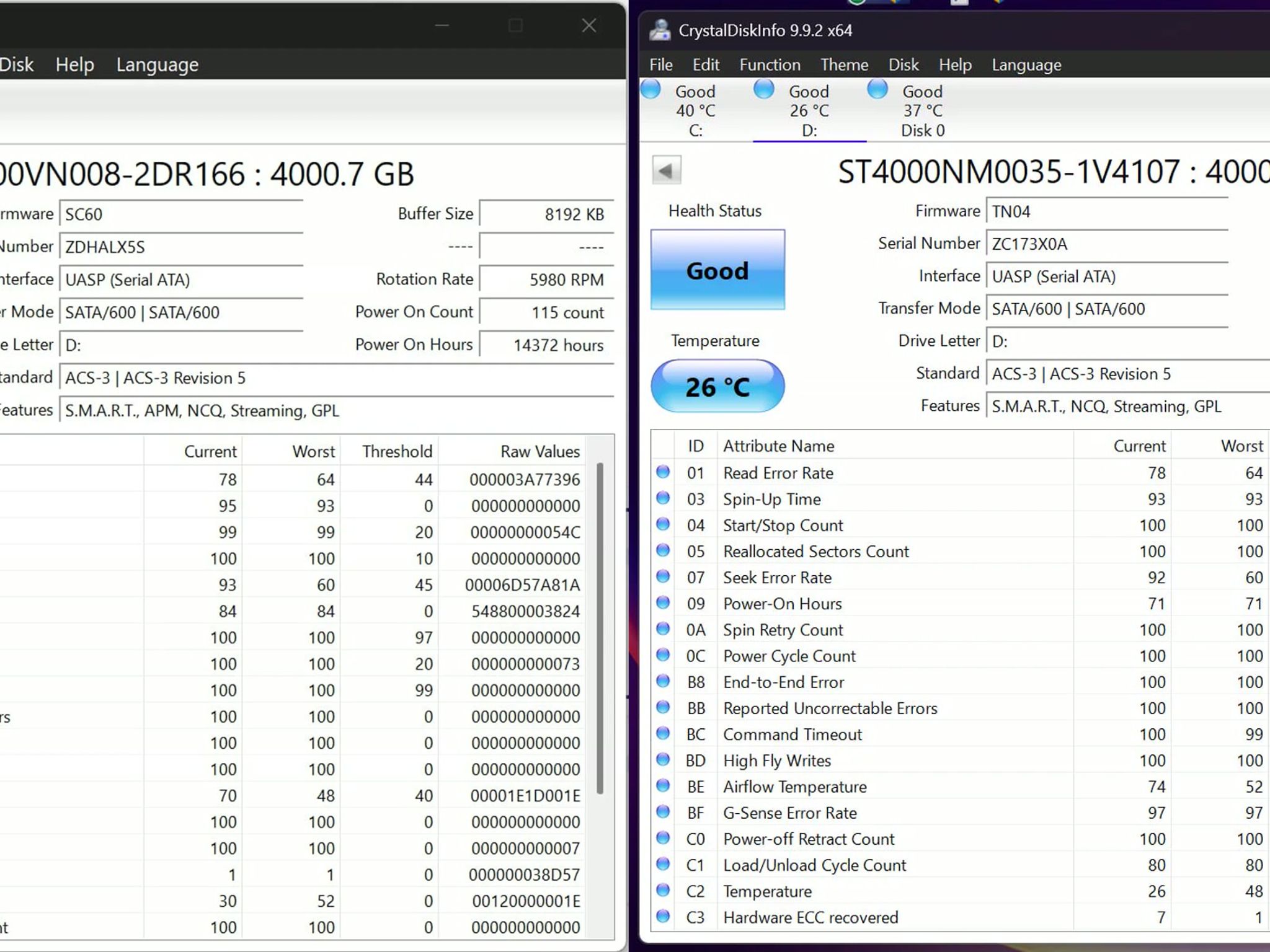This screenshot has width=1270, height=952.
Task: Open the Function menu
Action: pos(770,64)
